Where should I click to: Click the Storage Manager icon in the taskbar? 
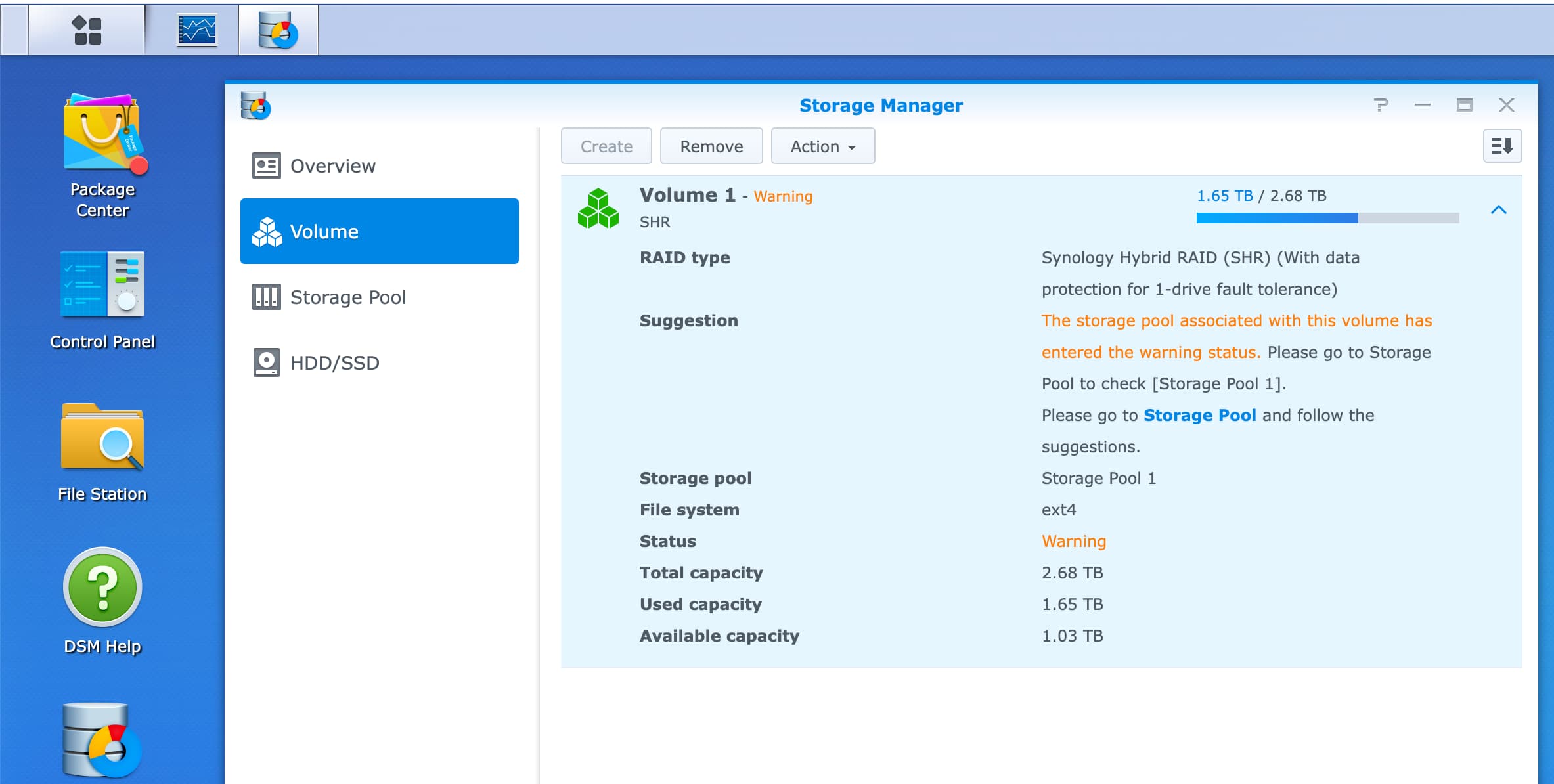coord(278,30)
